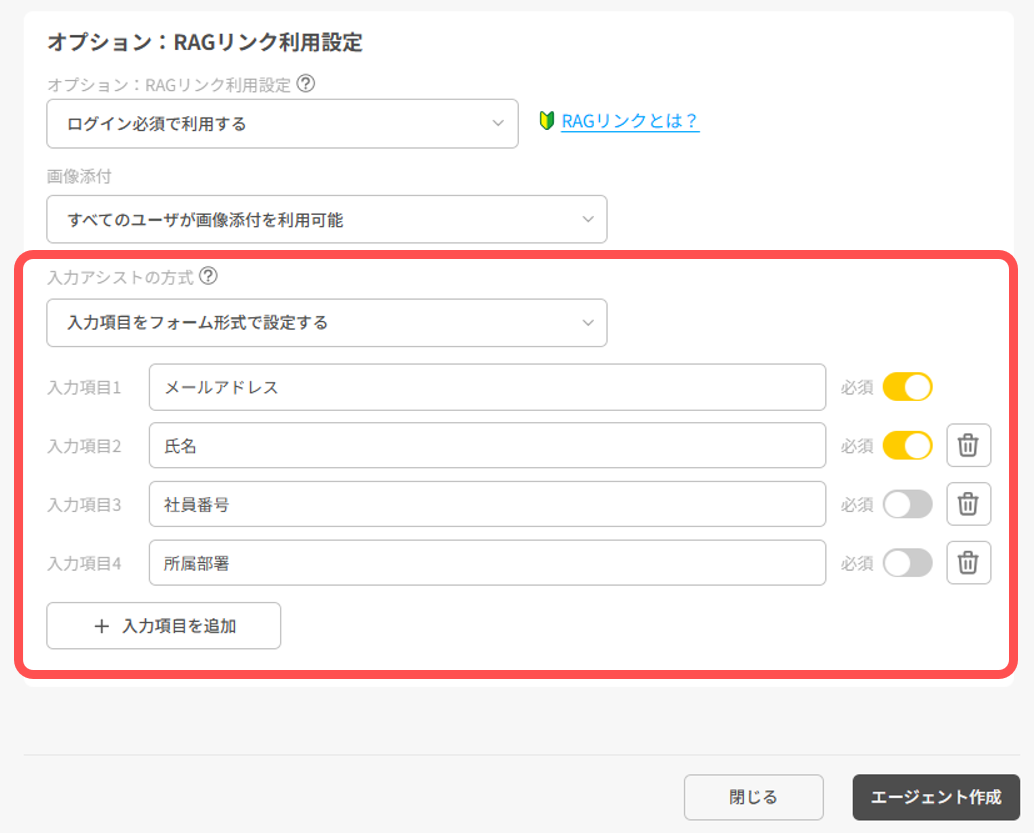The width and height of the screenshot is (1034, 833).
Task: Delete 入力項目3 社員番号 with trash icon
Action: tap(968, 504)
